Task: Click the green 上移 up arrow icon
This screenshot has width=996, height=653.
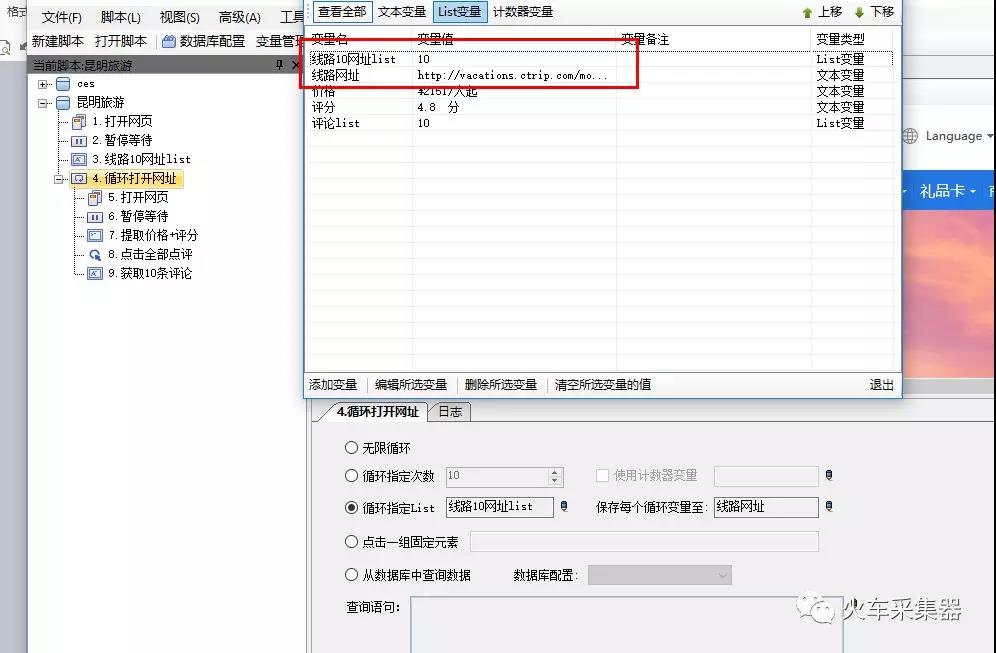Action: [x=807, y=13]
